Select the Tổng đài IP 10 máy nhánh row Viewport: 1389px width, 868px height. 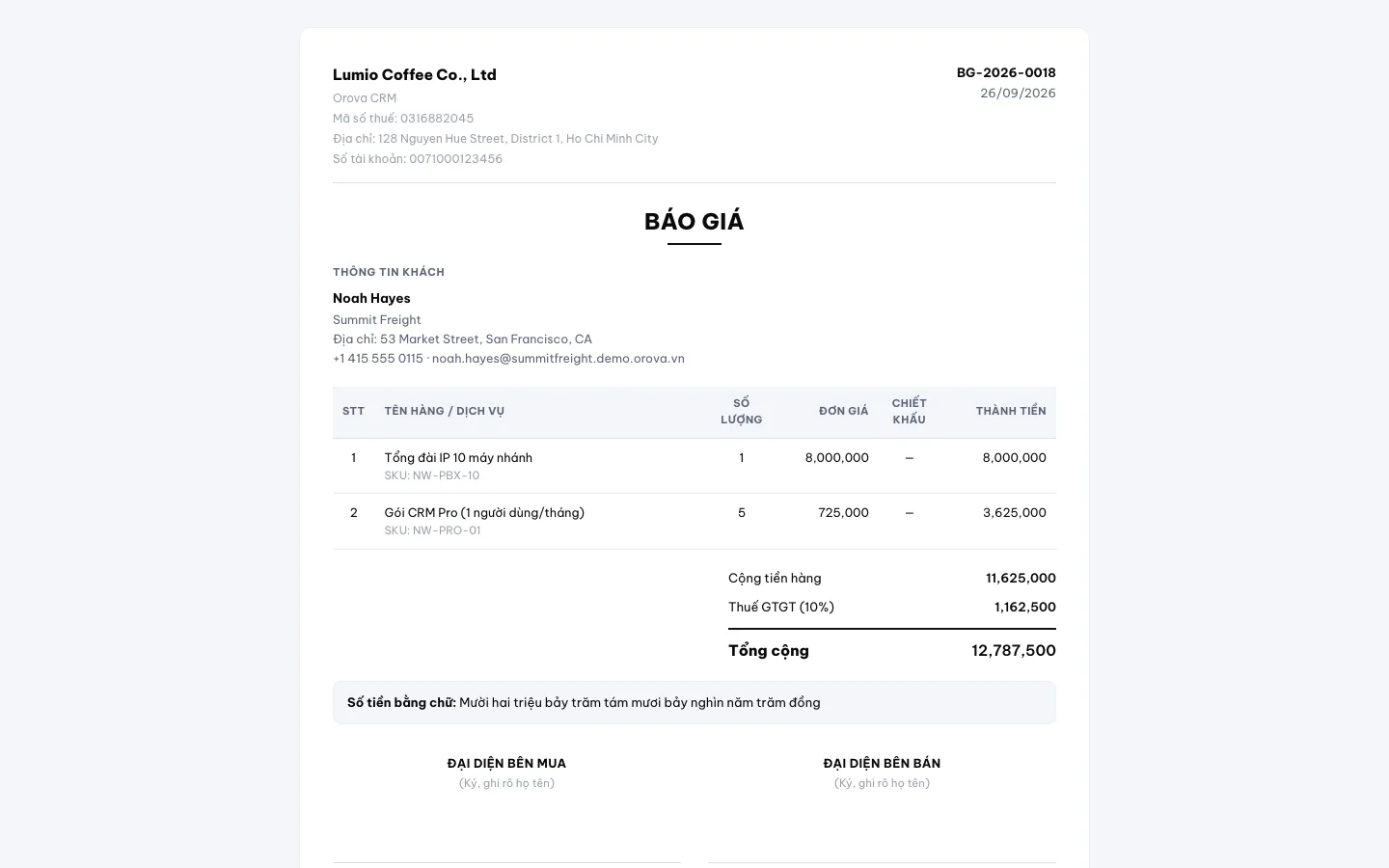click(694, 466)
